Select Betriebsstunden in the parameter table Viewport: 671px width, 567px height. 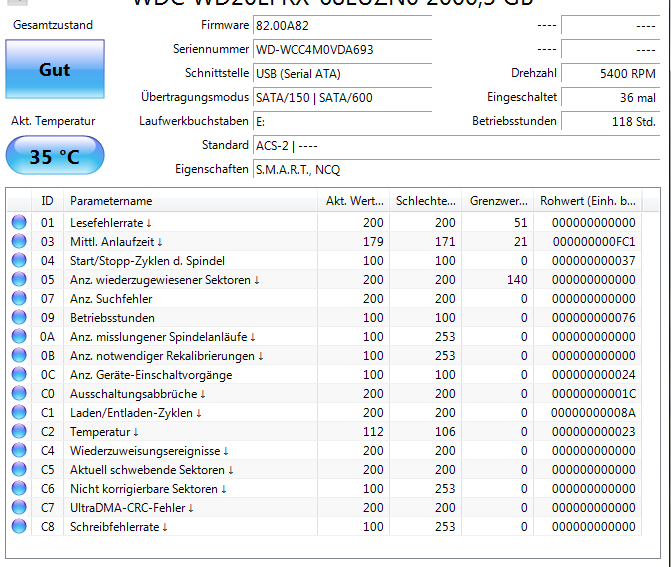coord(112,318)
